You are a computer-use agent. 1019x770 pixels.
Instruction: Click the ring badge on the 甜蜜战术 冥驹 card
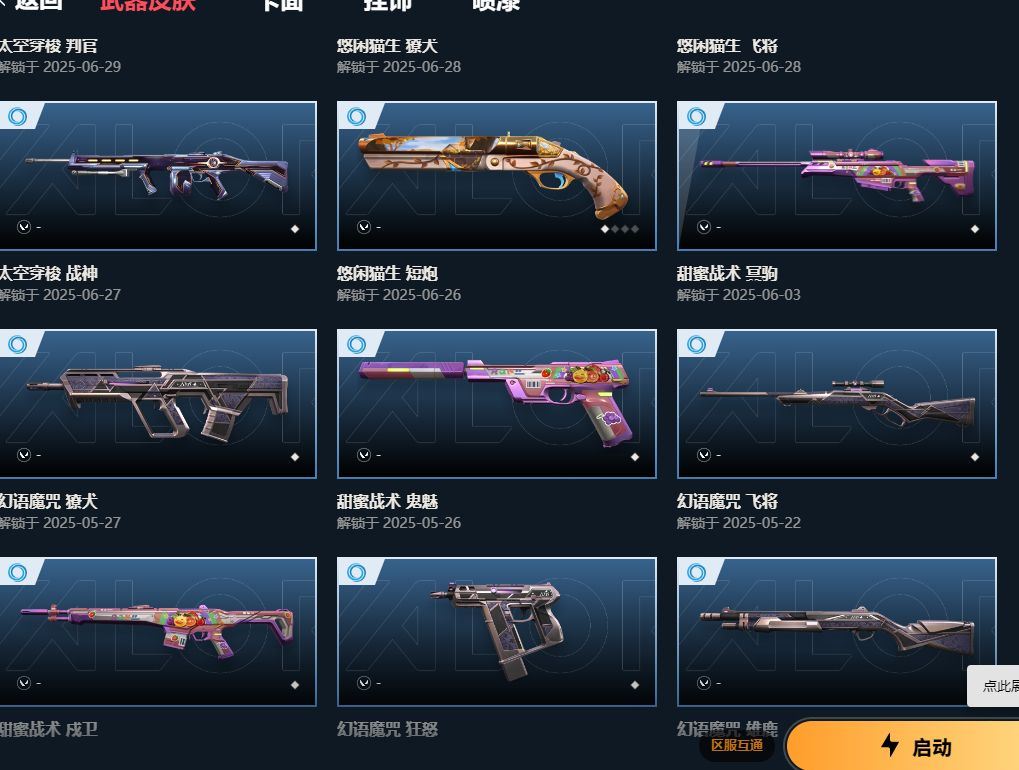pos(697,116)
